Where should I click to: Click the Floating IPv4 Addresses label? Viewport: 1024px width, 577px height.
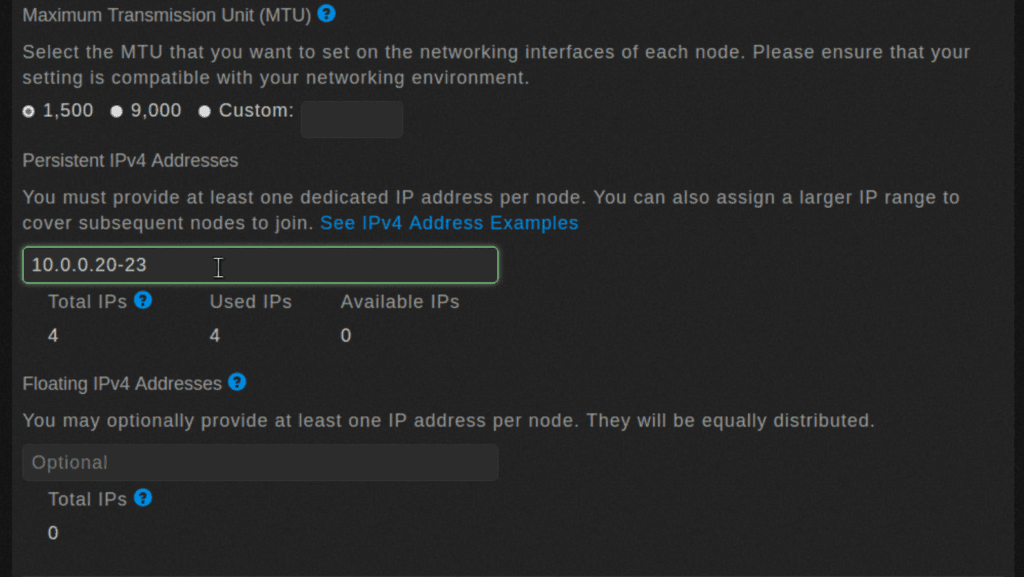point(122,383)
